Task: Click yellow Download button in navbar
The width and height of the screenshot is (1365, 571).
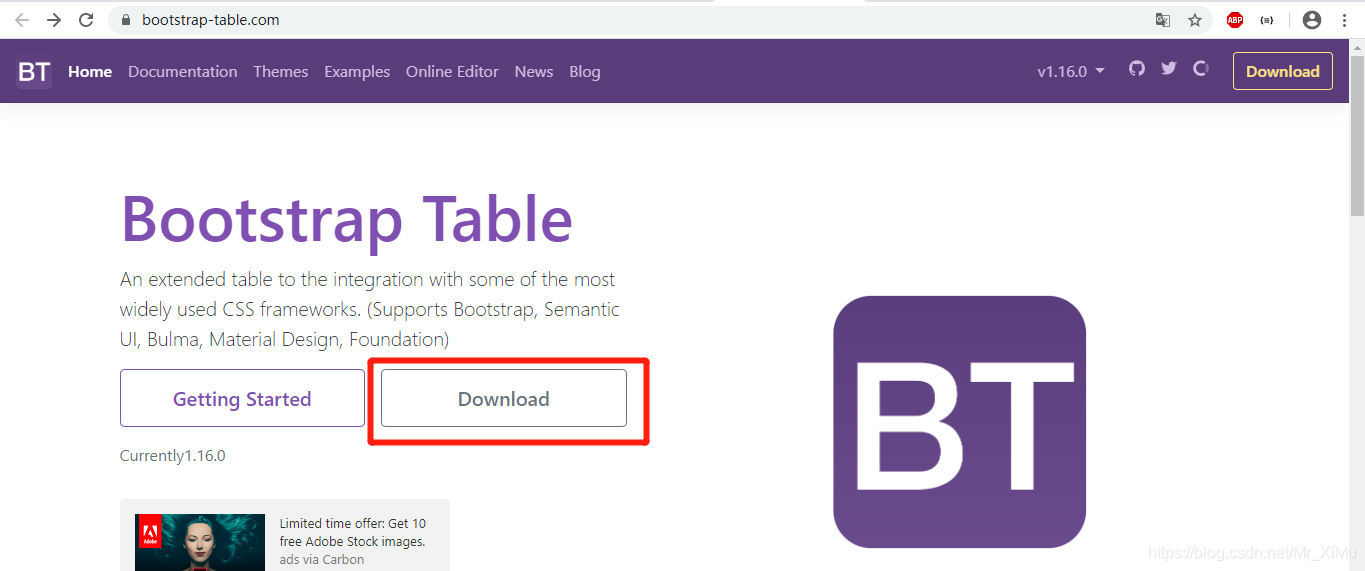Action: tap(1283, 71)
